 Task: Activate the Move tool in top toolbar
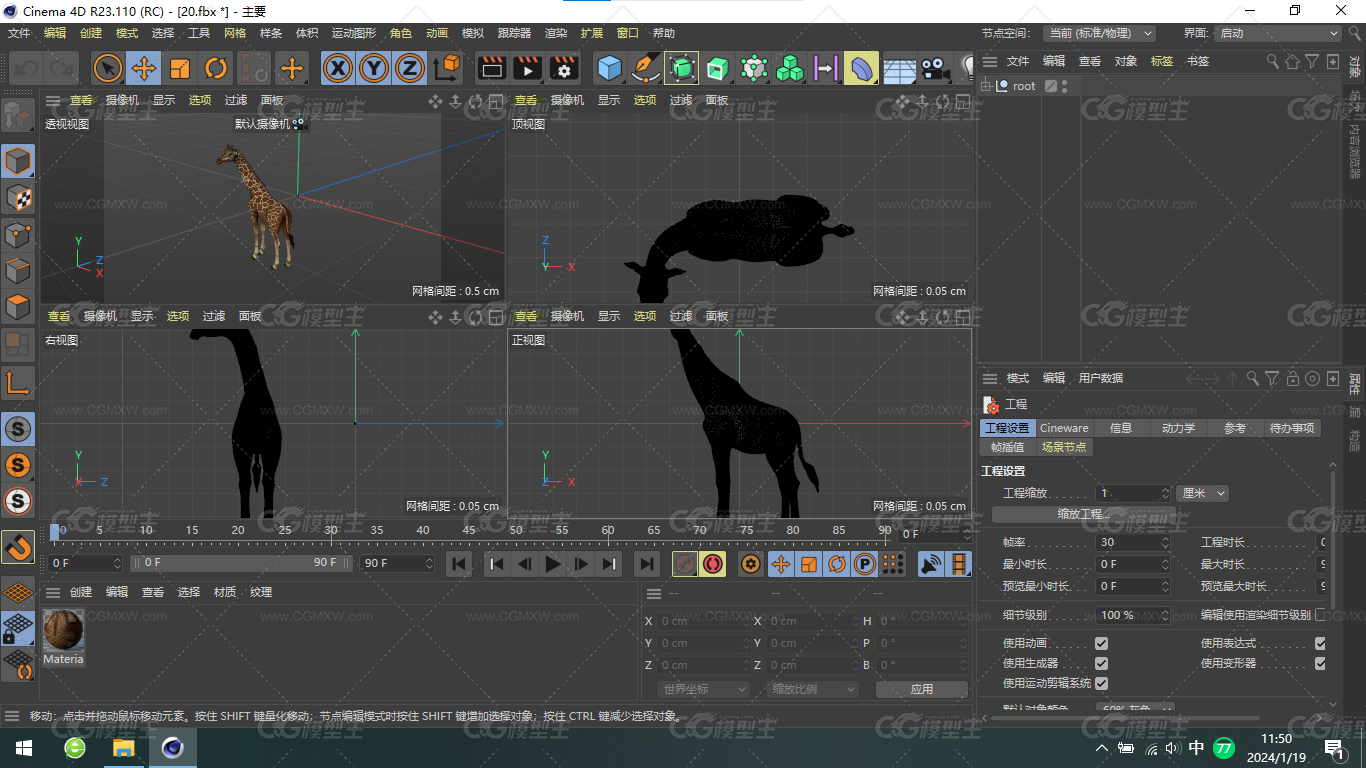pos(144,68)
